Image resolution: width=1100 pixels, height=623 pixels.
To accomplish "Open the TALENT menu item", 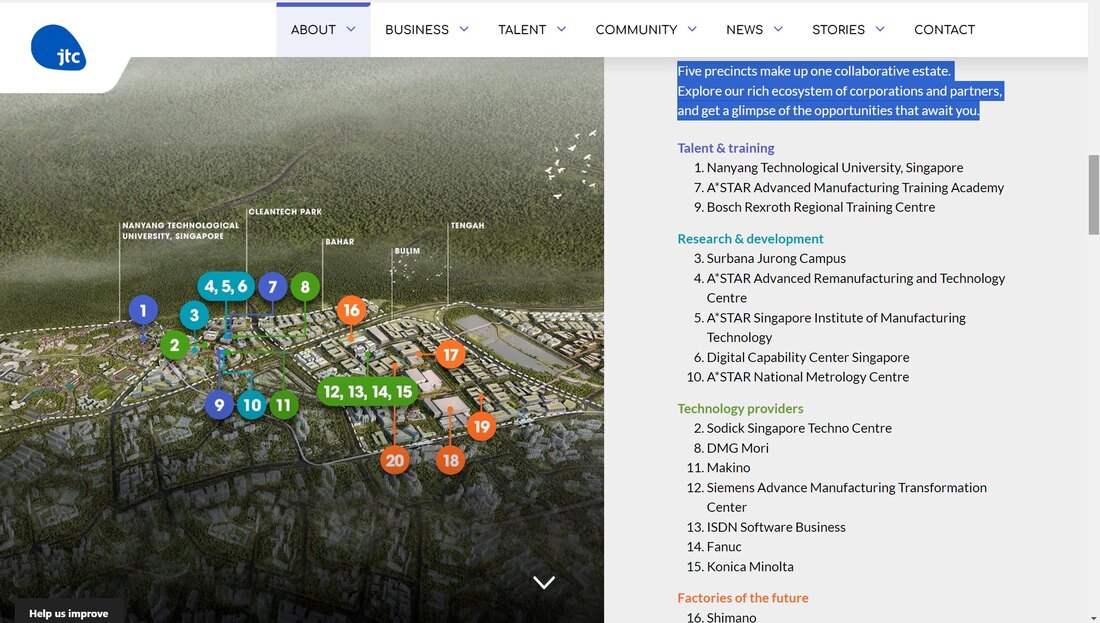I will tap(522, 29).
